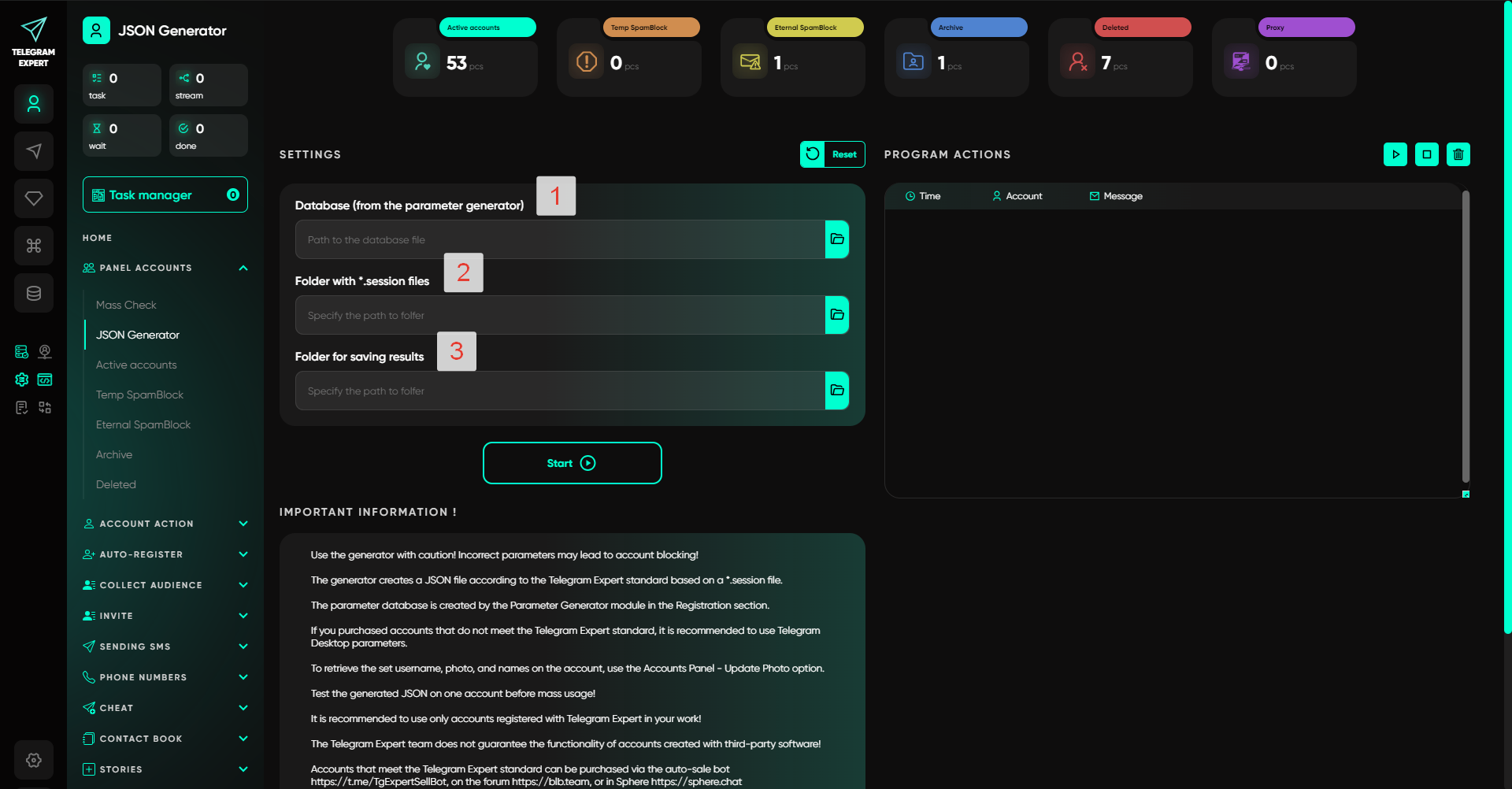Viewport: 1512px width, 789px height.
Task: Click the database stack icon in sidebar
Action: [x=34, y=293]
